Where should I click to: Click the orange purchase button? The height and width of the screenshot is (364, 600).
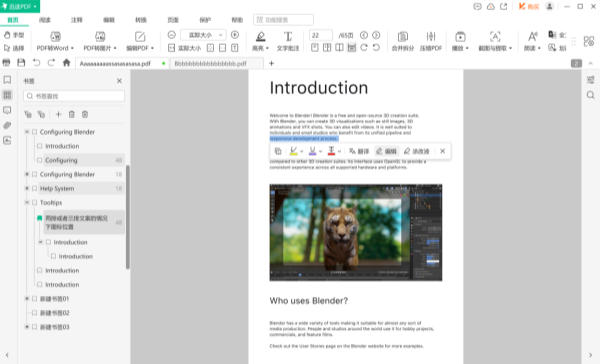(529, 7)
